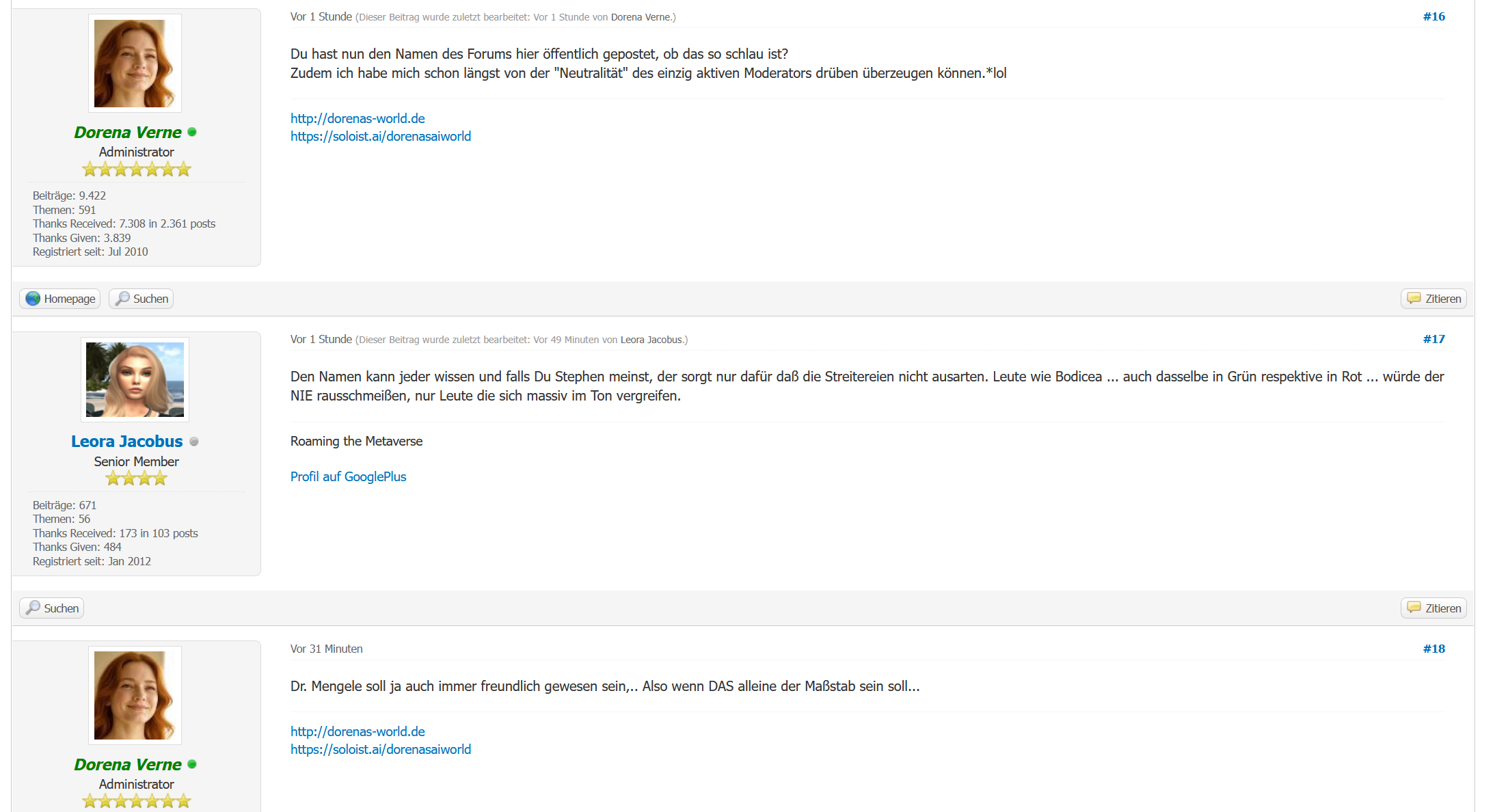Open the 'Profil auf GooglePlus' link

(x=348, y=476)
